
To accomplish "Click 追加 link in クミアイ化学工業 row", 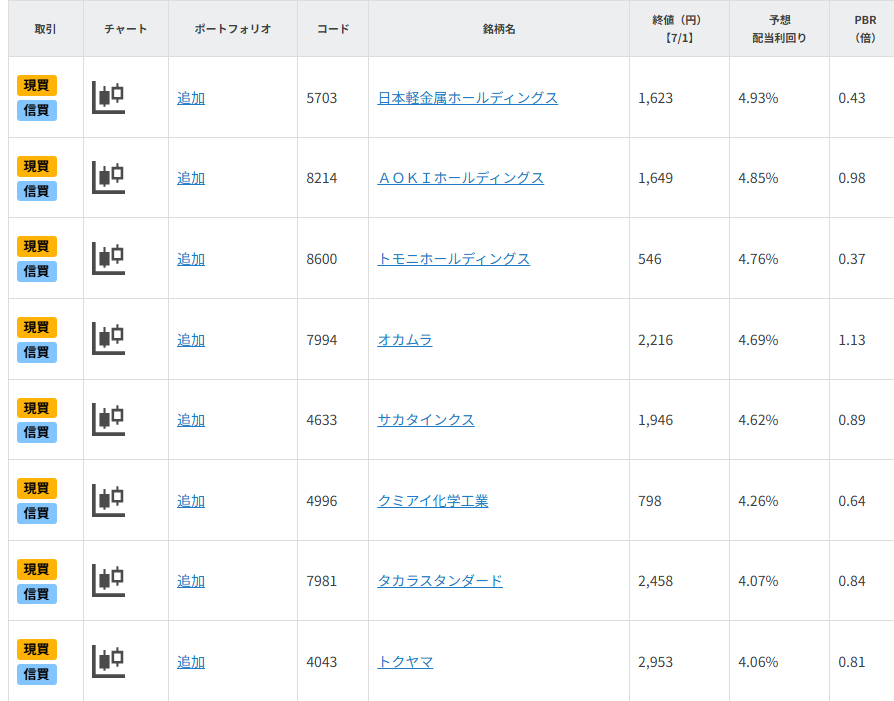I will (x=191, y=501).
